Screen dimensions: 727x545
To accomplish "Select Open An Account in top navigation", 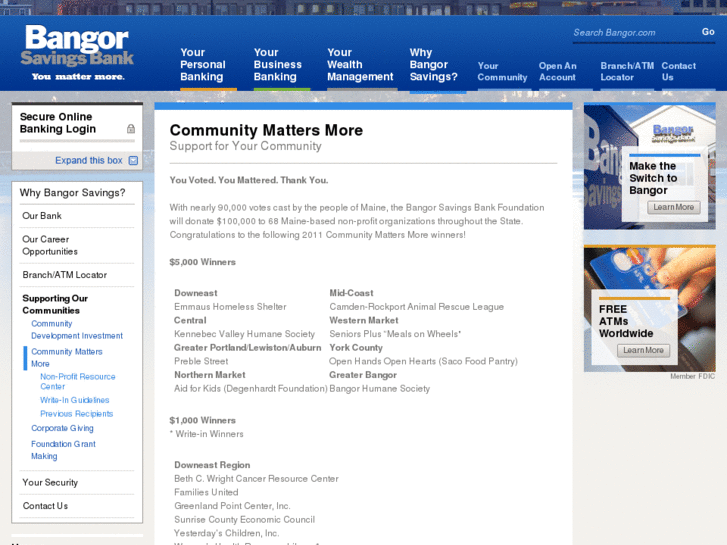I will click(x=557, y=71).
